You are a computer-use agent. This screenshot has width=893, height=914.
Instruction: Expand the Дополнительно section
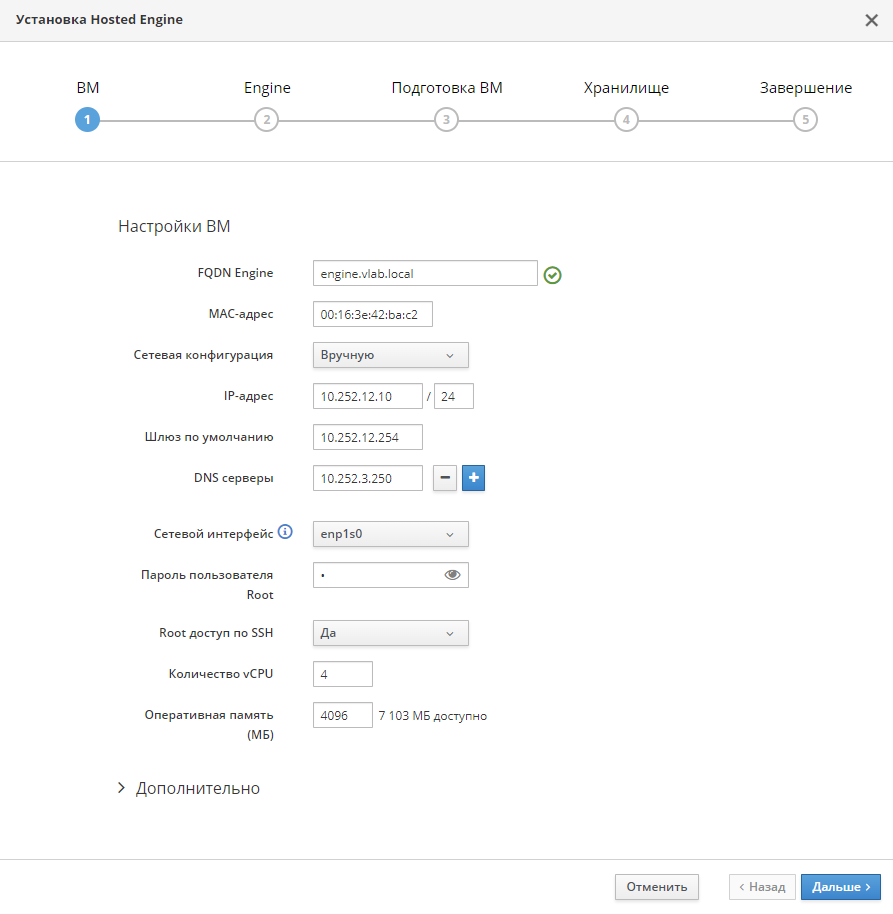point(189,788)
